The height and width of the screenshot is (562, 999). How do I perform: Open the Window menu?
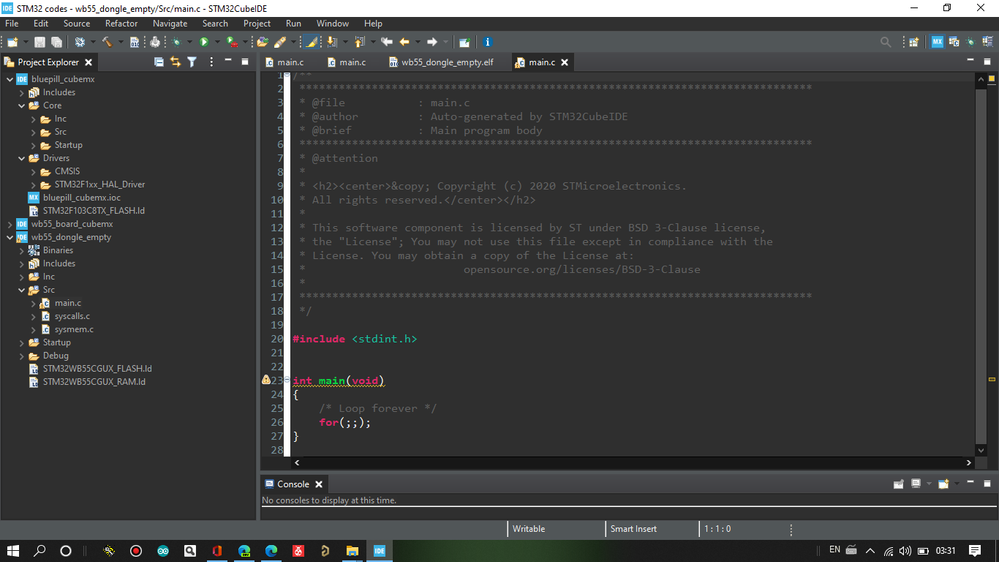pos(333,24)
